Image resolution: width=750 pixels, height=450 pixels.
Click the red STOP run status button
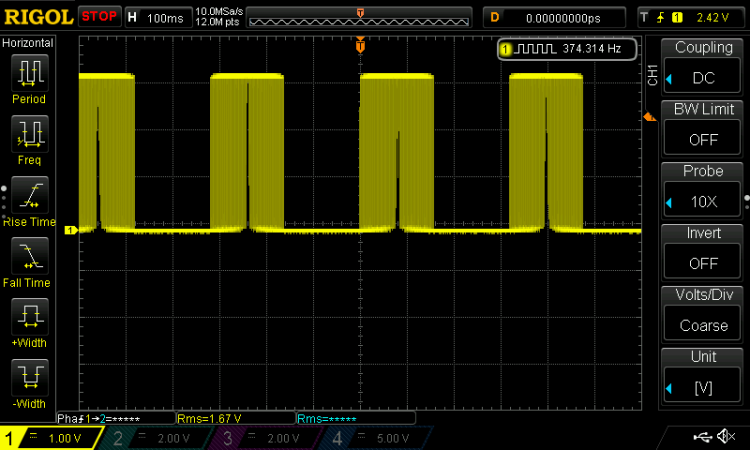click(99, 17)
